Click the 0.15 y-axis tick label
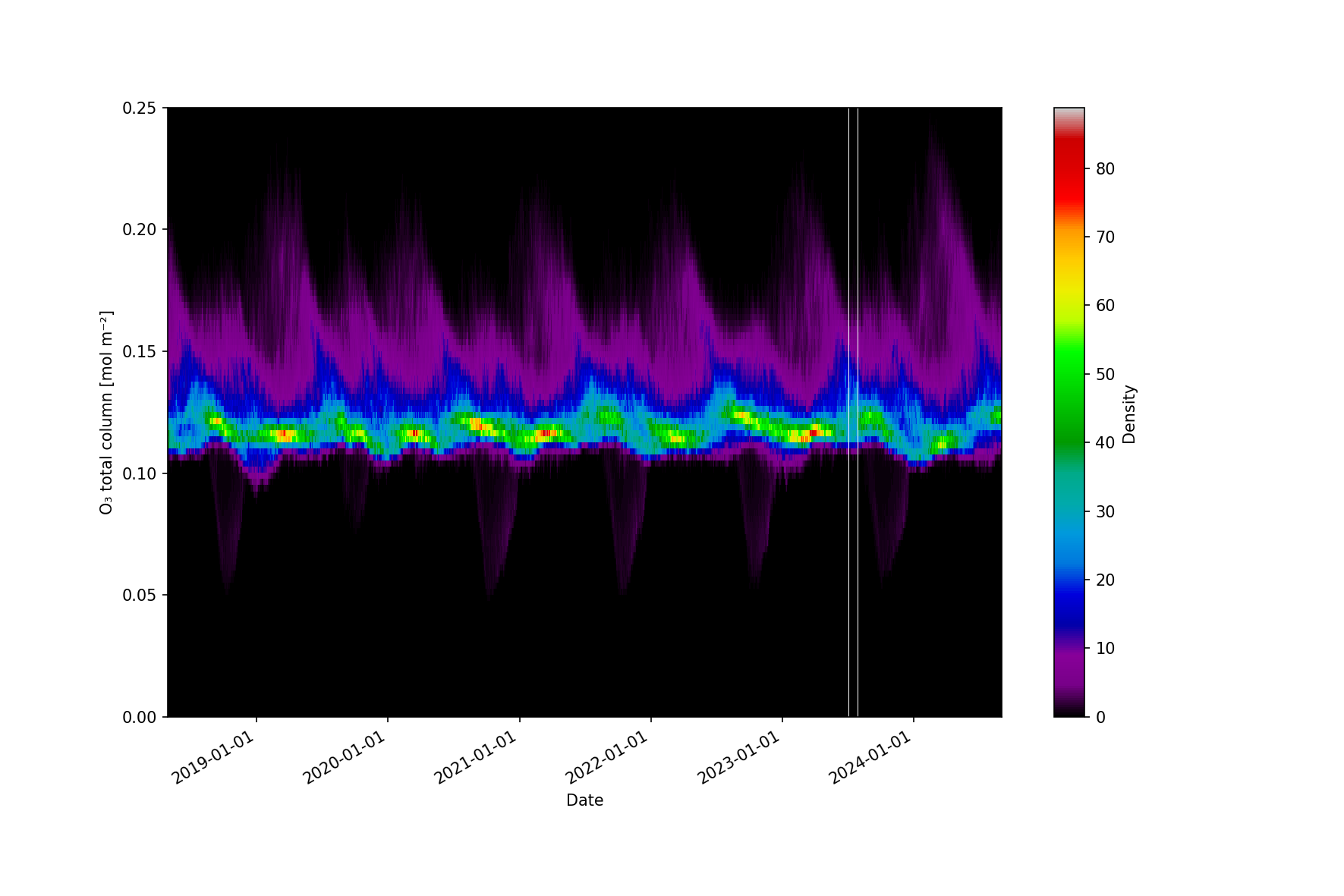This screenshot has height=896, width=1344. tap(140, 352)
